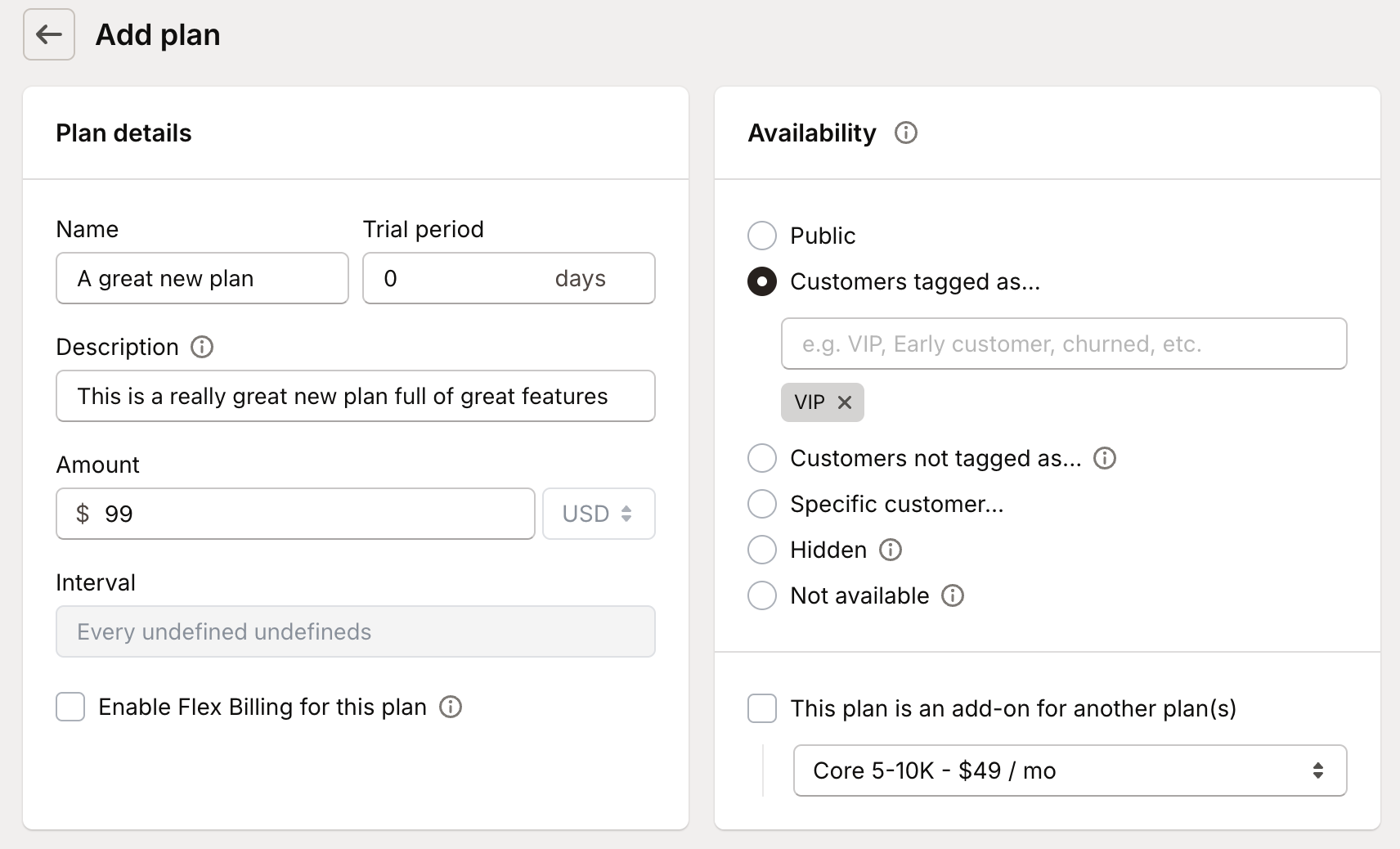Click the info icon beside Enable Flex Billing
Screen dimensions: 1400x849
[x=451, y=707]
